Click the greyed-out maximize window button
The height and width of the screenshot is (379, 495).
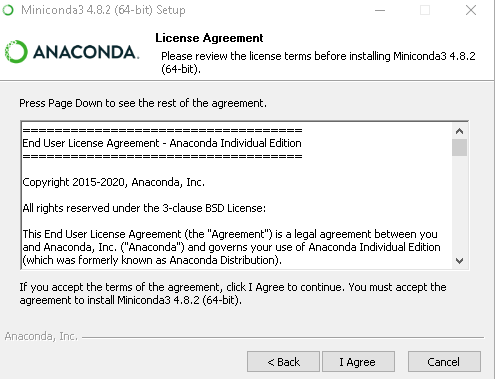[x=425, y=10]
